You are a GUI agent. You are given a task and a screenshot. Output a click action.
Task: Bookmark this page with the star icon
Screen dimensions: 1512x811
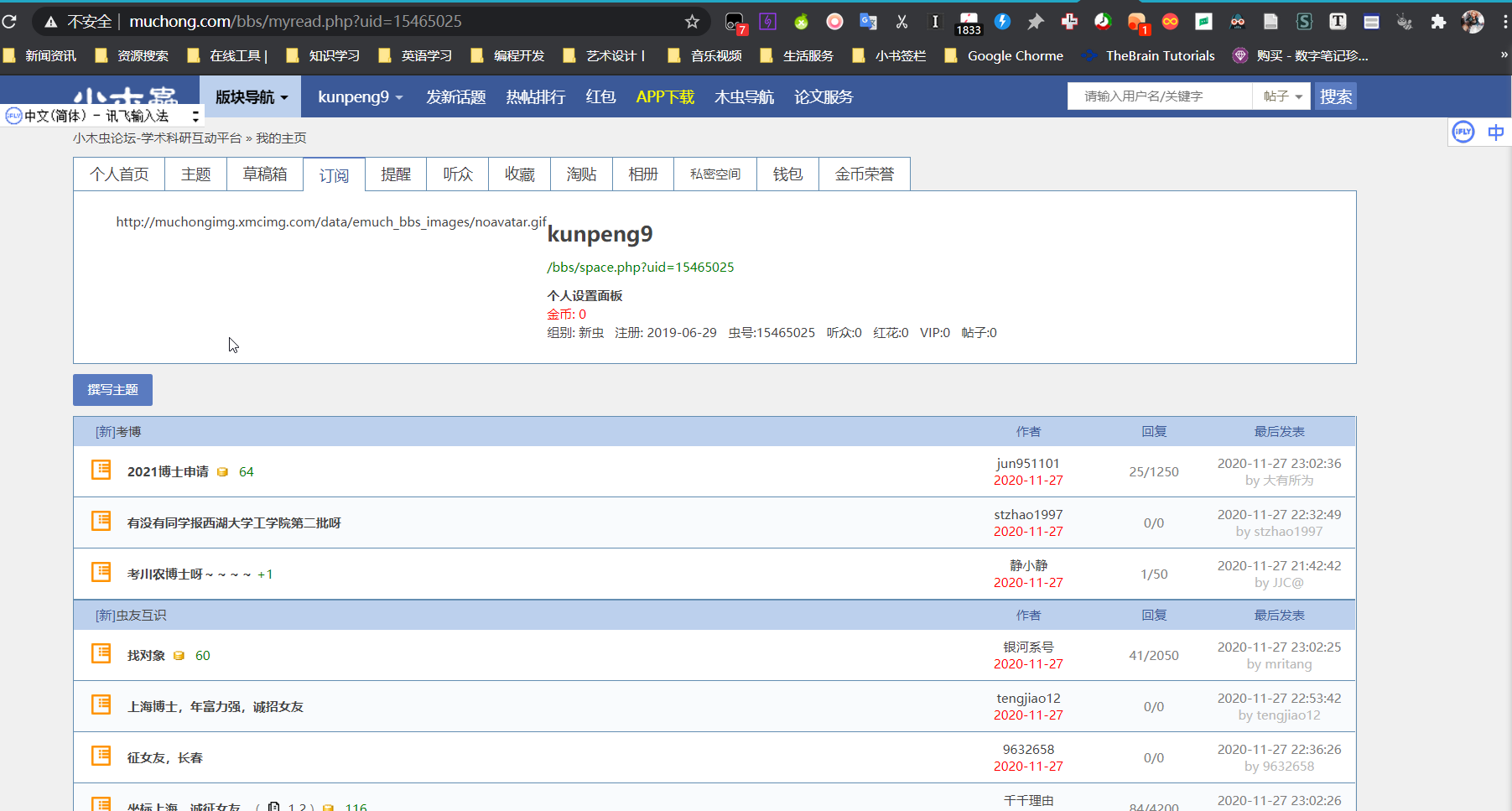coord(692,22)
